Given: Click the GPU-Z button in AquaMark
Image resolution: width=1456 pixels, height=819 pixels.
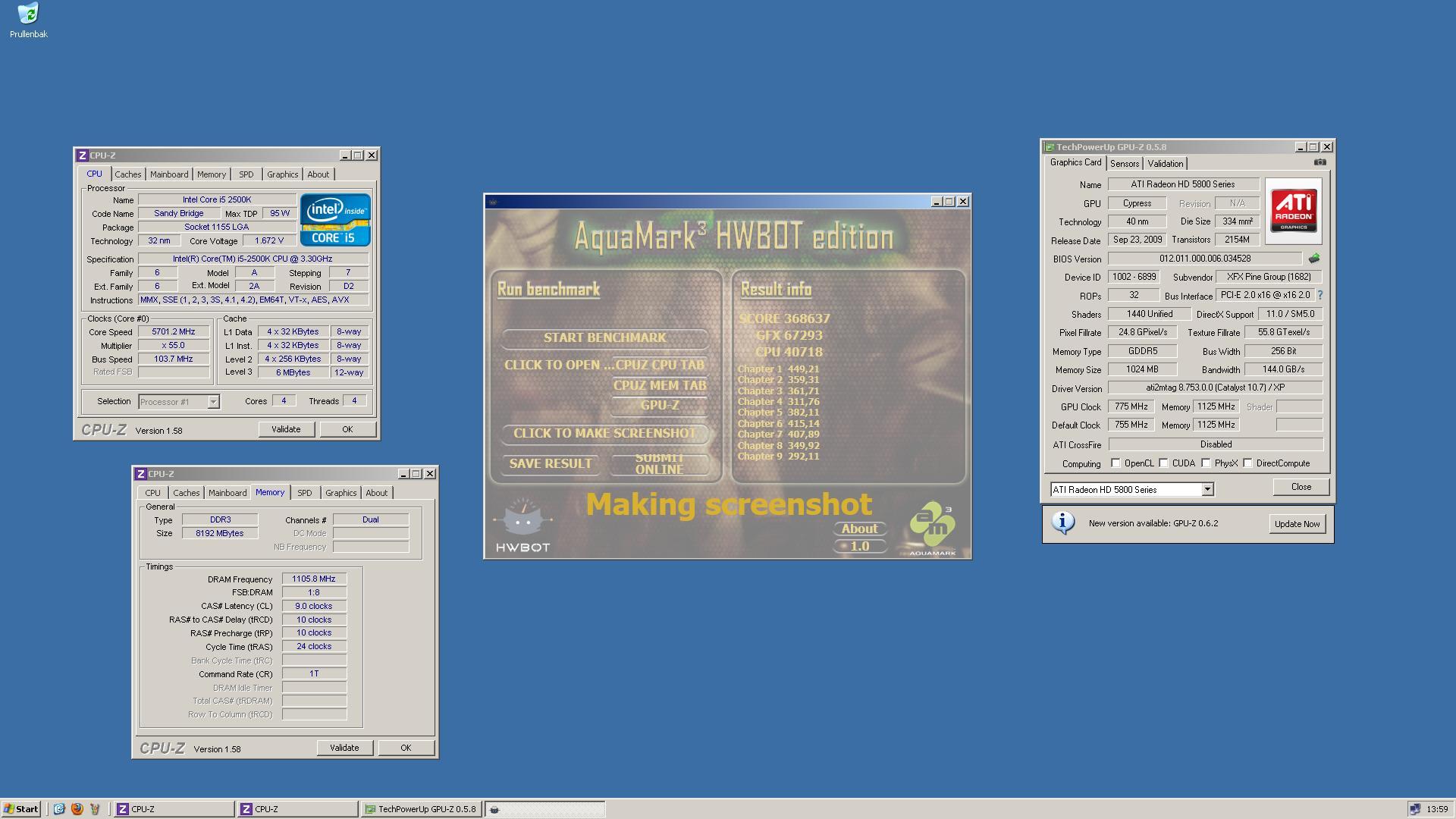Looking at the screenshot, I should (660, 405).
